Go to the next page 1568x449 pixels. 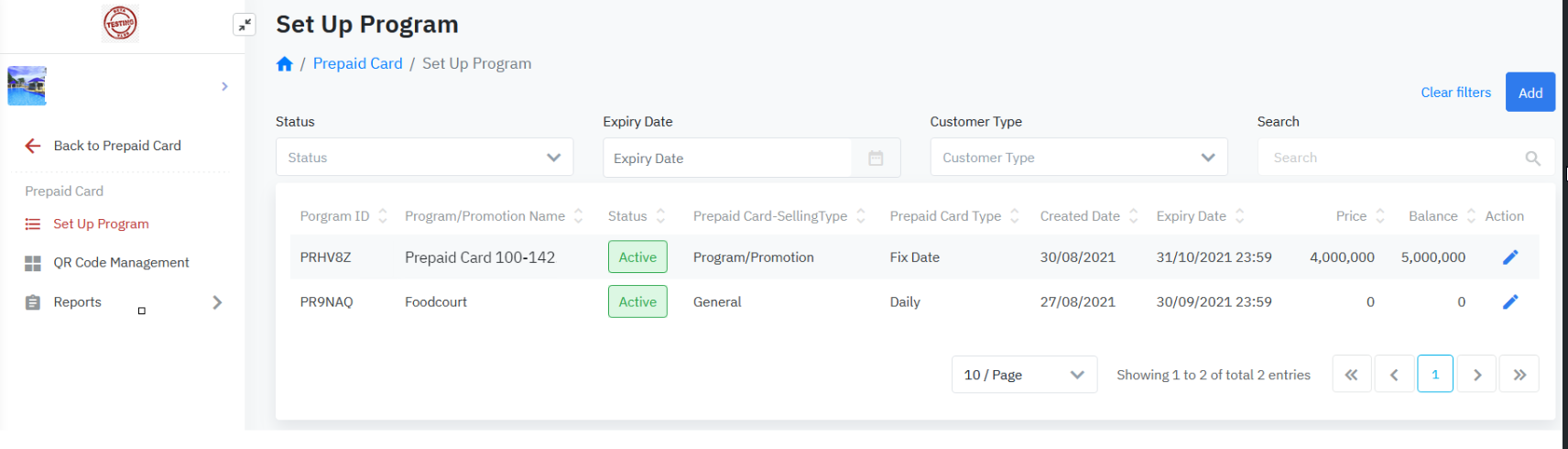click(x=1477, y=375)
